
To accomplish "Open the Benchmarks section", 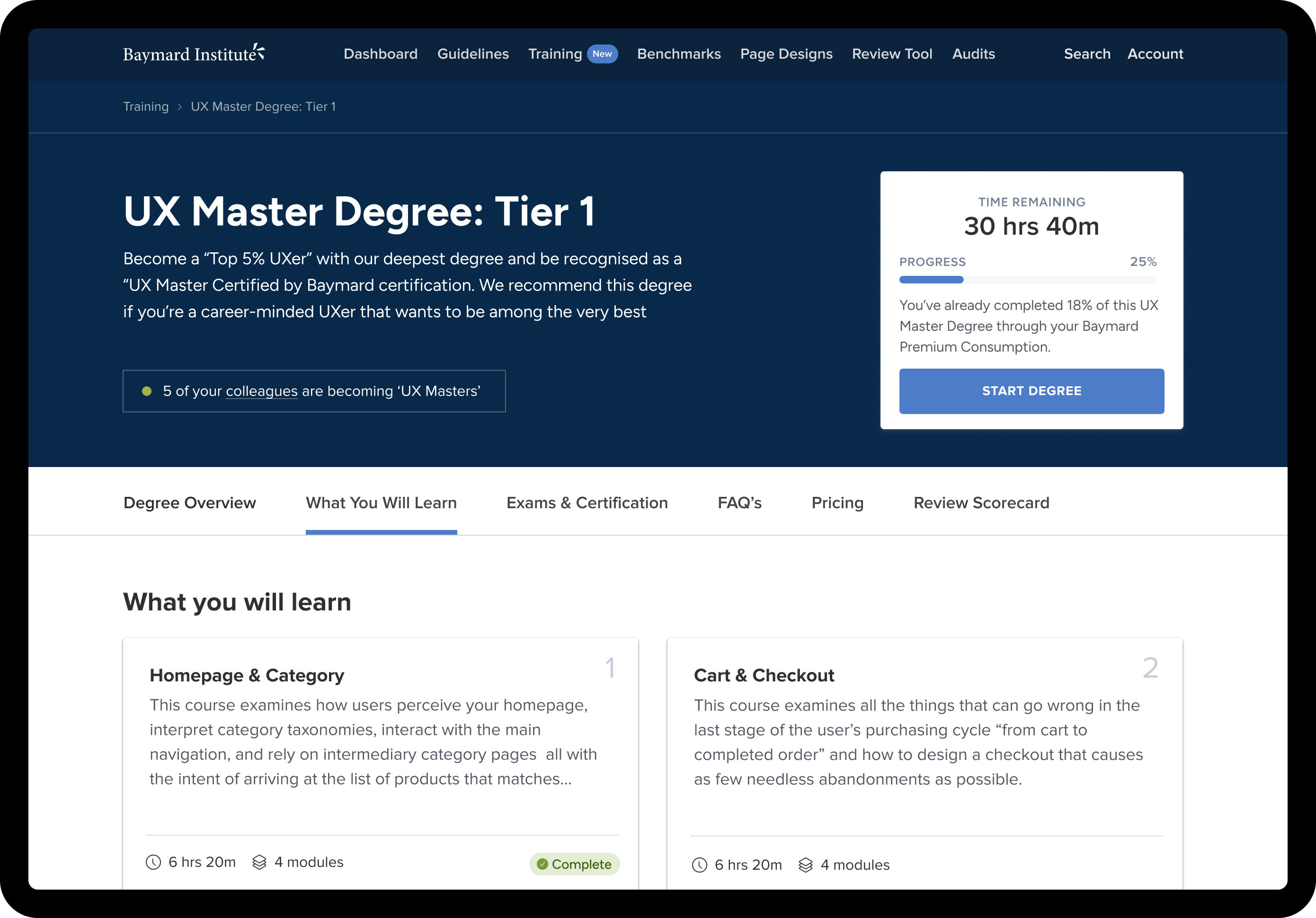I will tap(679, 54).
